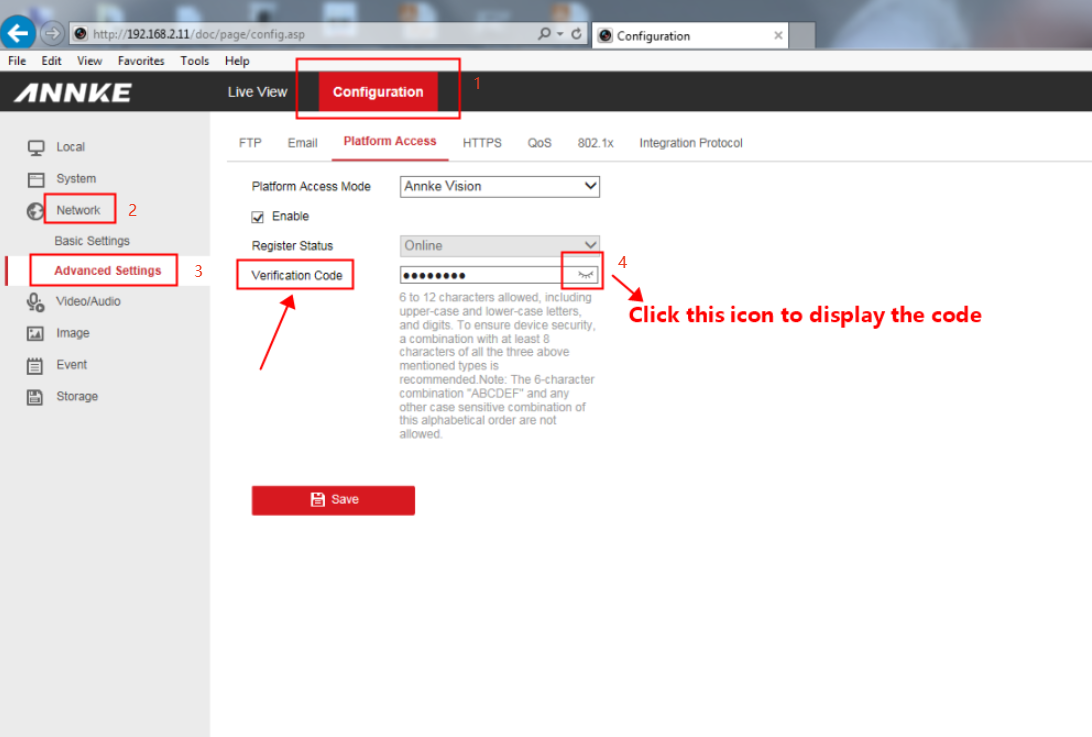Click the Event calendar icon in sidebar
This screenshot has width=1092, height=737.
(x=36, y=366)
